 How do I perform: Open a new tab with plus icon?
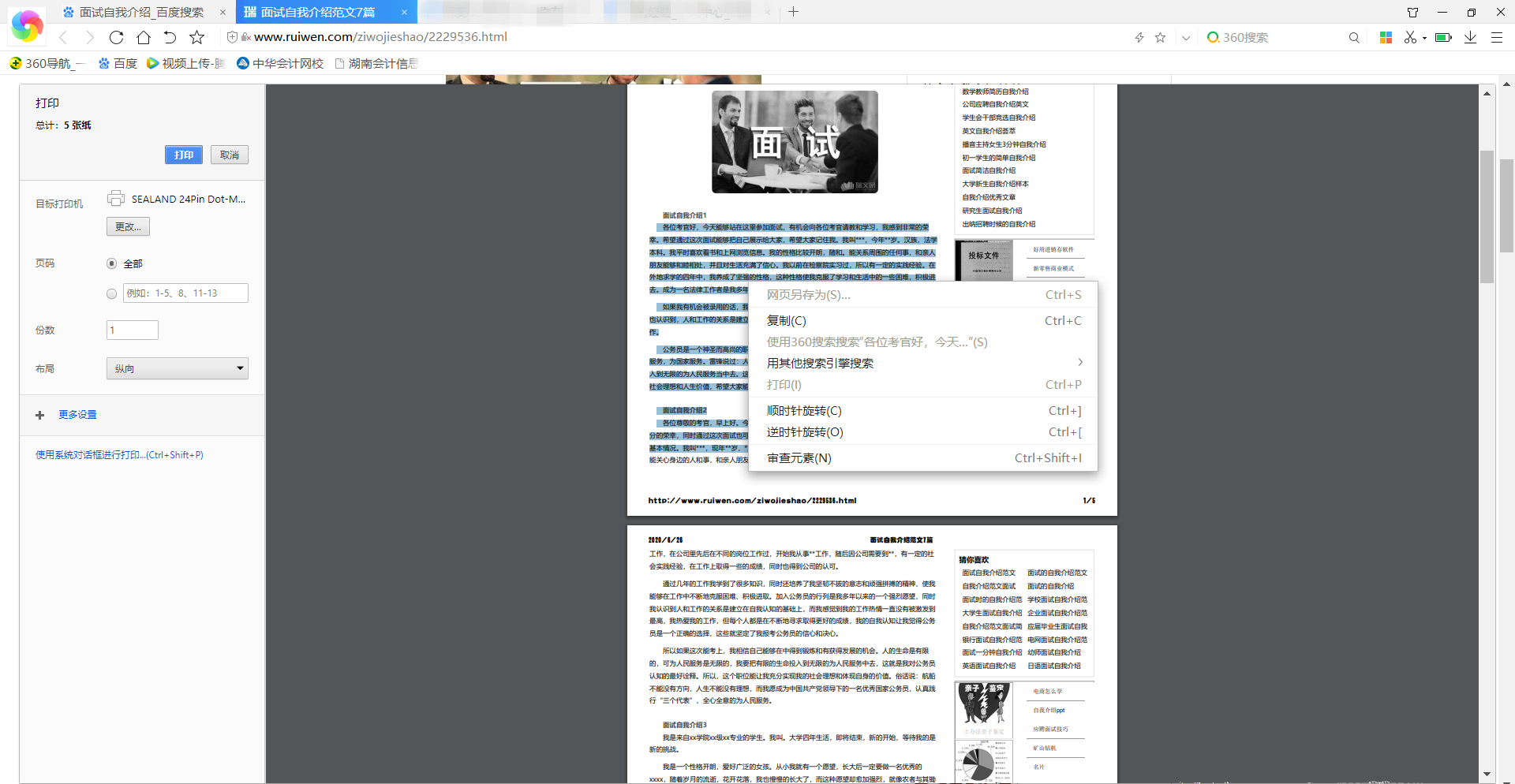793,12
